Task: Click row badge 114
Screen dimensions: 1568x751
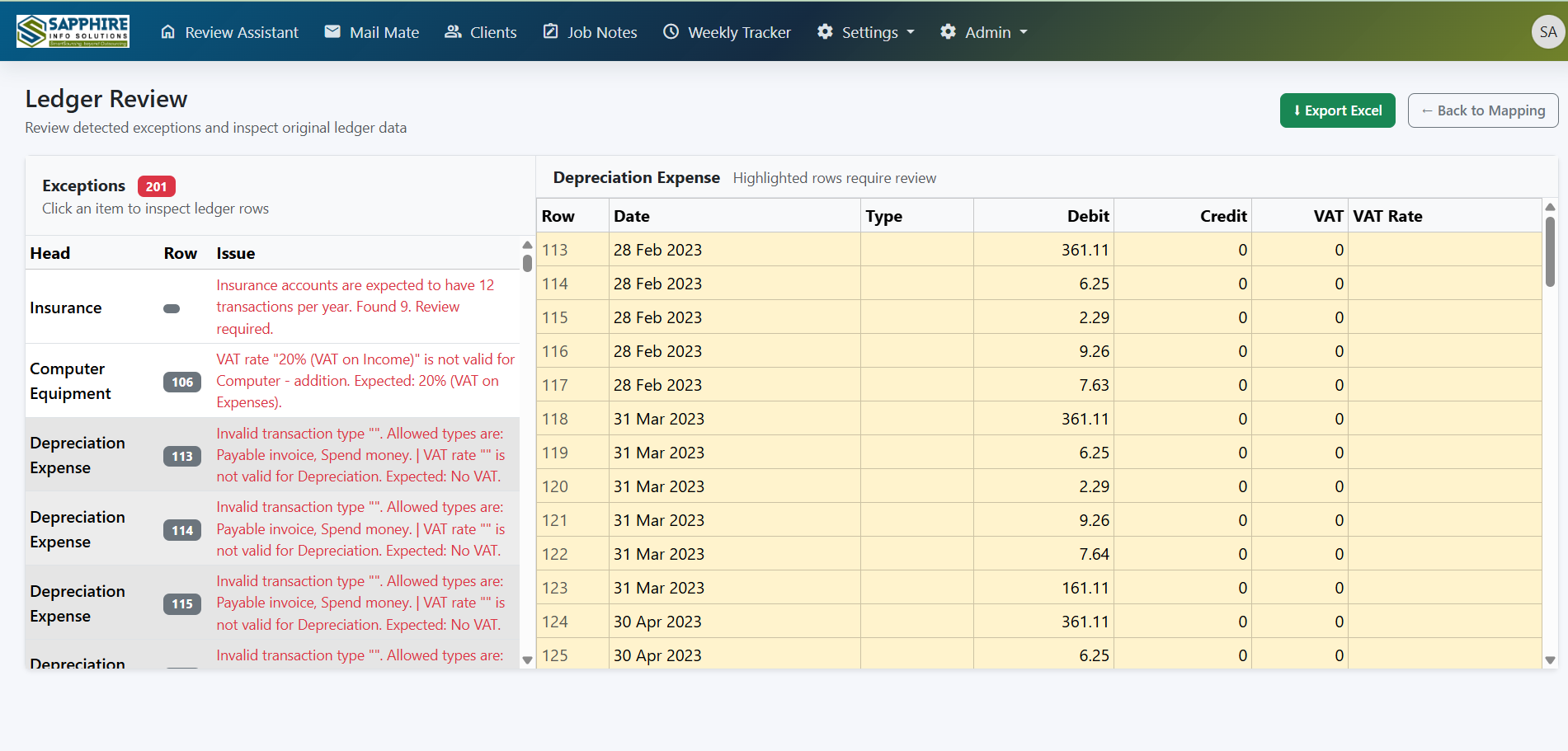Action: (182, 530)
